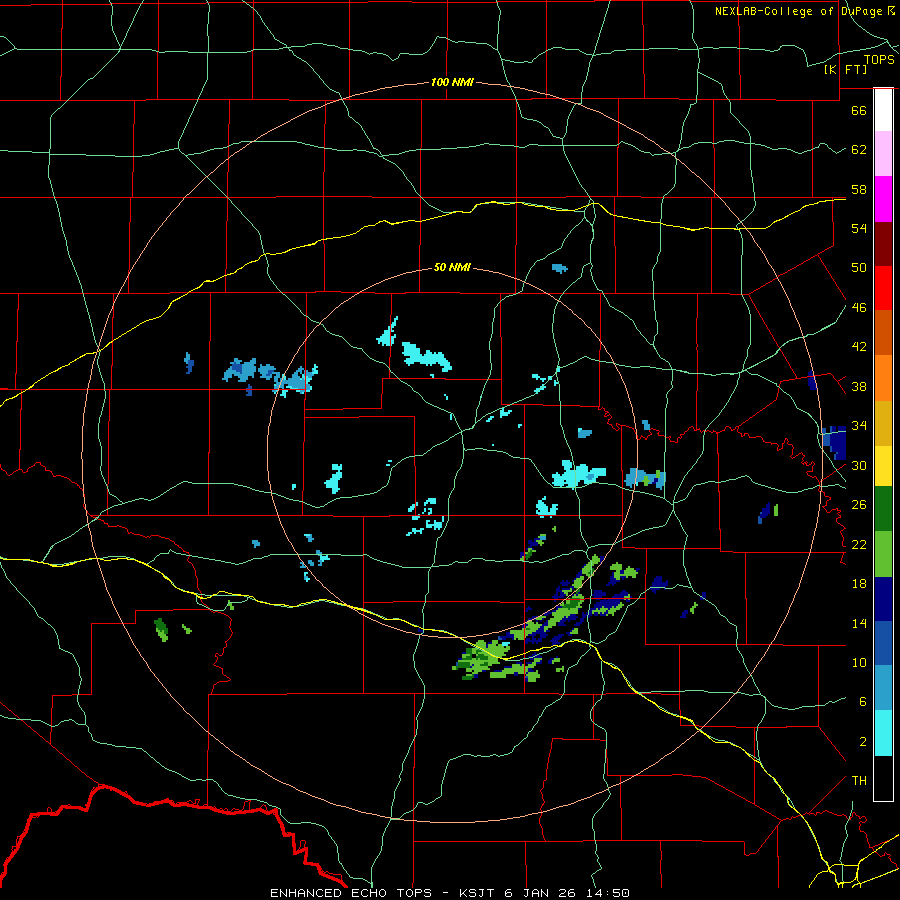
Task: Click the legend value 50
Action: [x=859, y=268]
